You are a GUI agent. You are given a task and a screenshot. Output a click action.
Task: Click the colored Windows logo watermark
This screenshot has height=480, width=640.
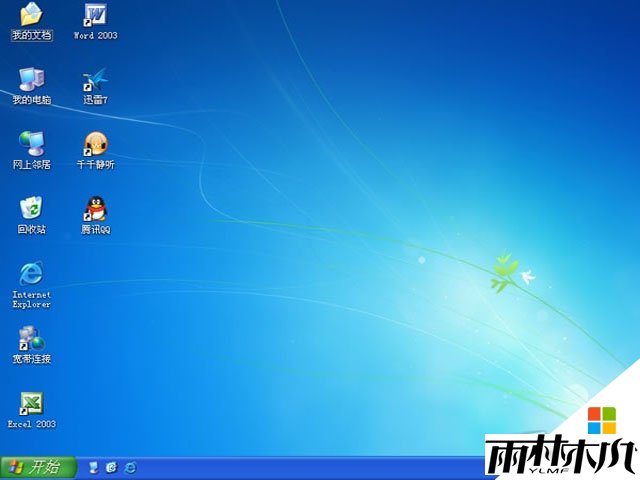601,420
